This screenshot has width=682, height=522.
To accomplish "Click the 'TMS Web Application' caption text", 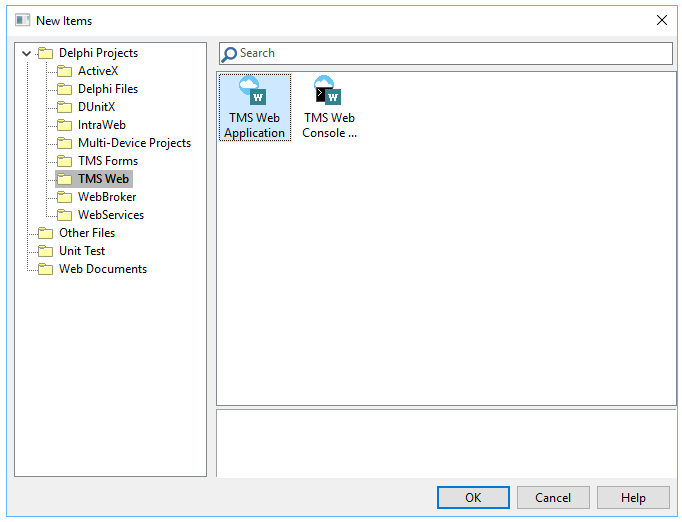I will [254, 126].
